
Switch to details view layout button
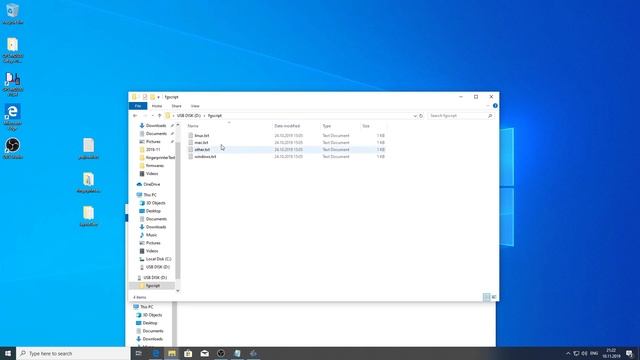click(x=487, y=297)
